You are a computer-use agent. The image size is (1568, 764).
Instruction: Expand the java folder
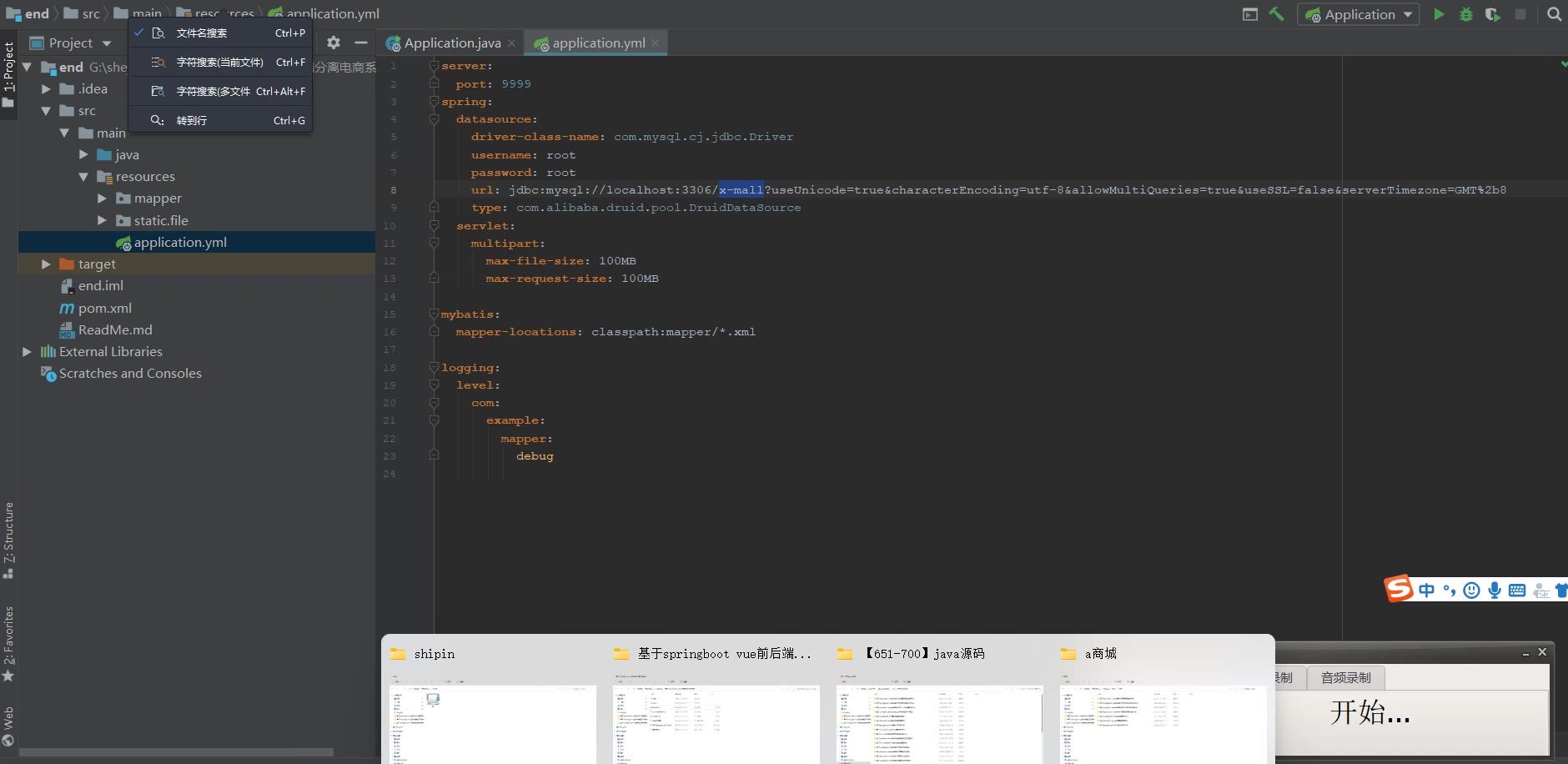(83, 154)
